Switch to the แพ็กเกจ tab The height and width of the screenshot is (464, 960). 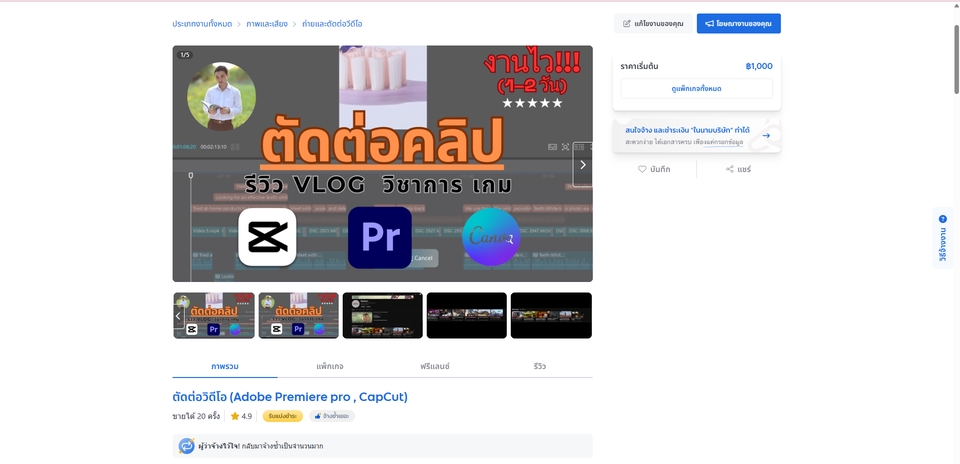coord(329,366)
